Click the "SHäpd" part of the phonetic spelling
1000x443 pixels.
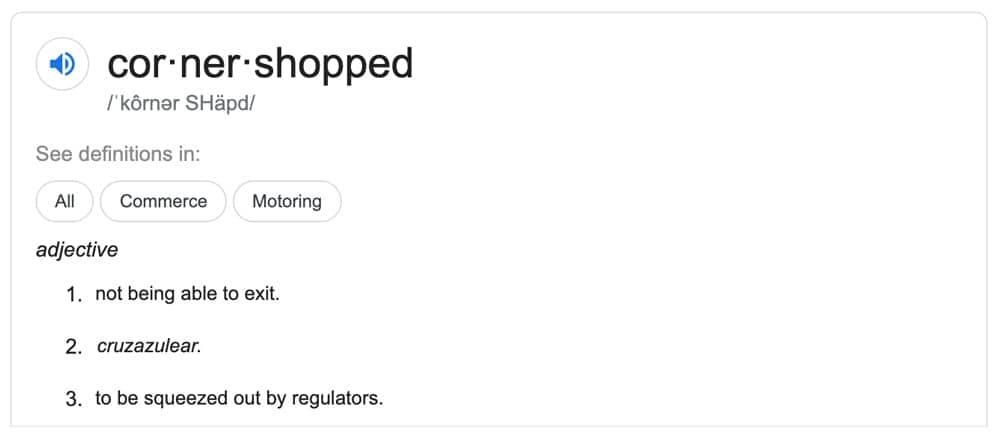click(x=227, y=103)
